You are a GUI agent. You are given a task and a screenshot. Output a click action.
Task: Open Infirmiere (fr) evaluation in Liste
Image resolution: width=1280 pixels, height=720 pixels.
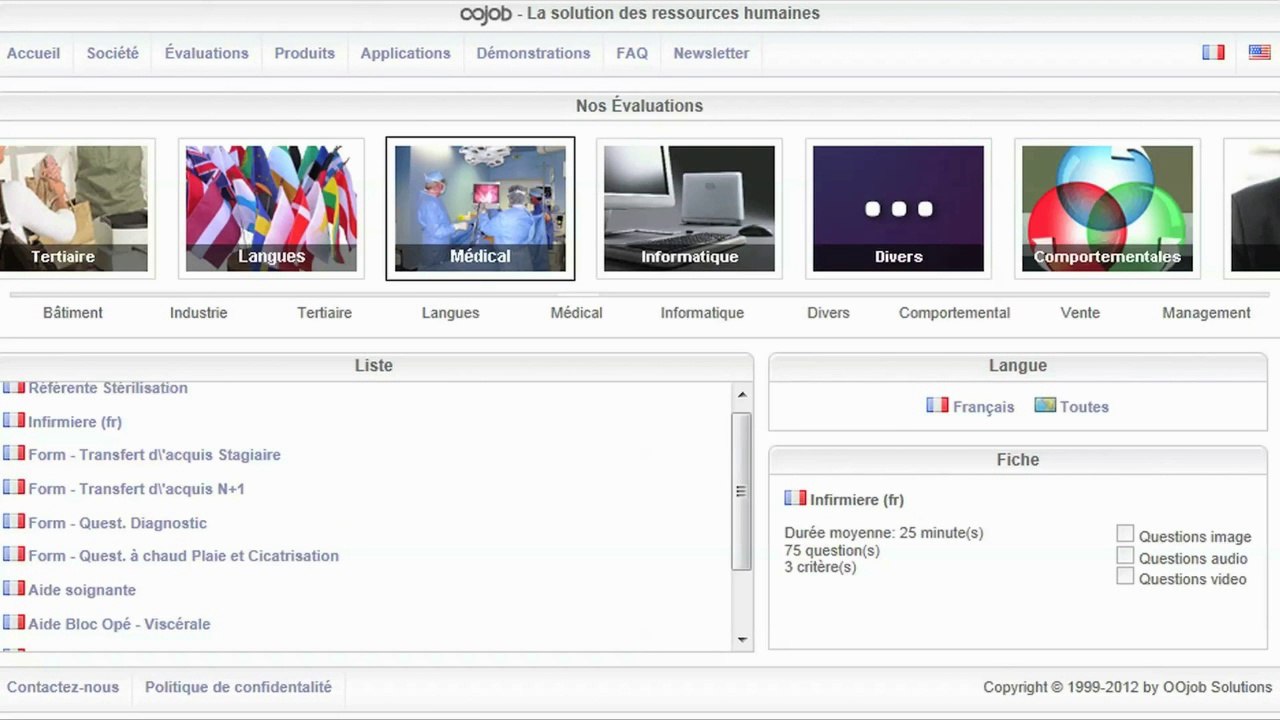(x=75, y=422)
